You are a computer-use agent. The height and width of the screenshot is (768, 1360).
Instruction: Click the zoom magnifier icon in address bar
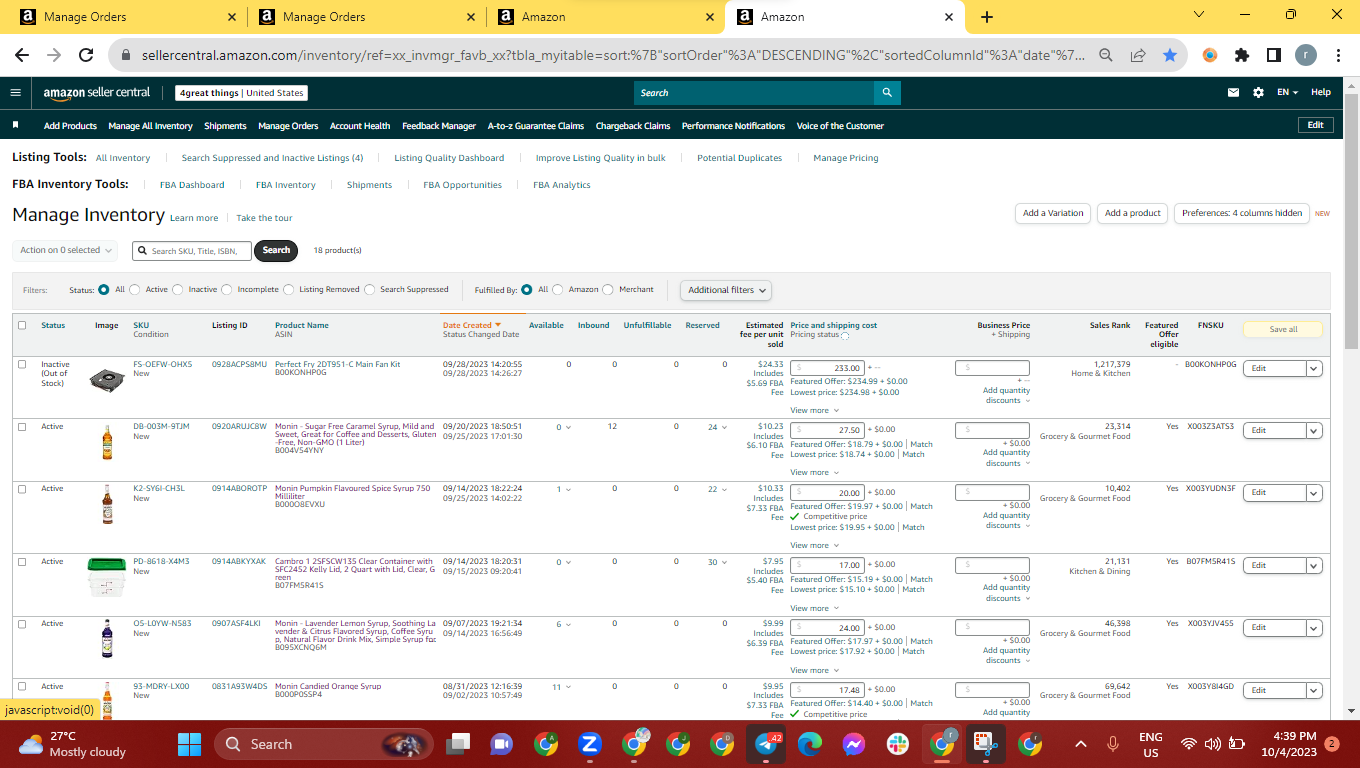point(1106,56)
